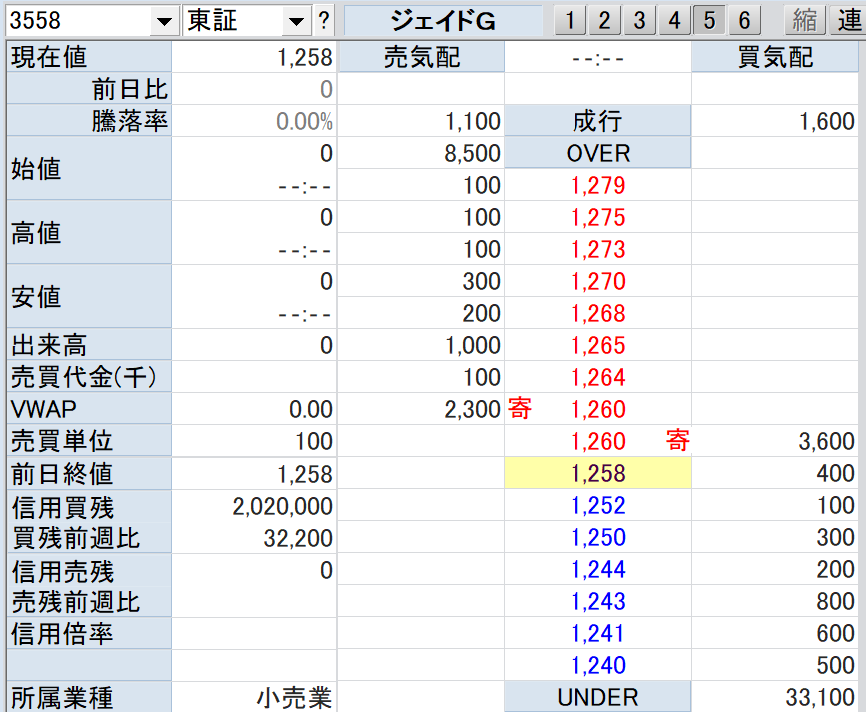
Task: Click the OVER row label
Action: click(598, 154)
